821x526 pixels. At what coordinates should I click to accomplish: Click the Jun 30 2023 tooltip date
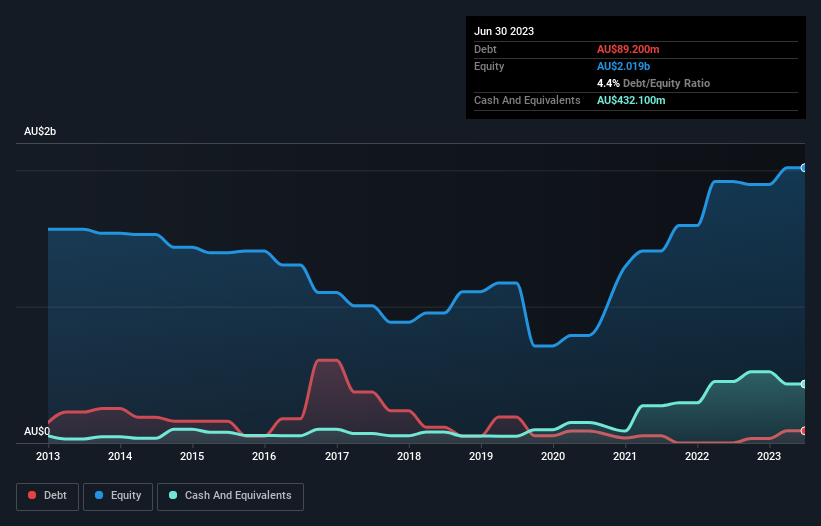pos(504,31)
